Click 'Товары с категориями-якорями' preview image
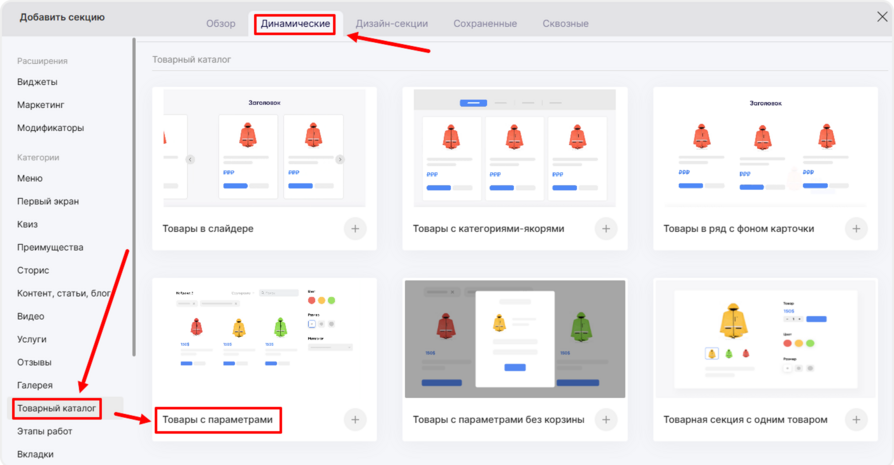This screenshot has height=465, width=894. 514,147
